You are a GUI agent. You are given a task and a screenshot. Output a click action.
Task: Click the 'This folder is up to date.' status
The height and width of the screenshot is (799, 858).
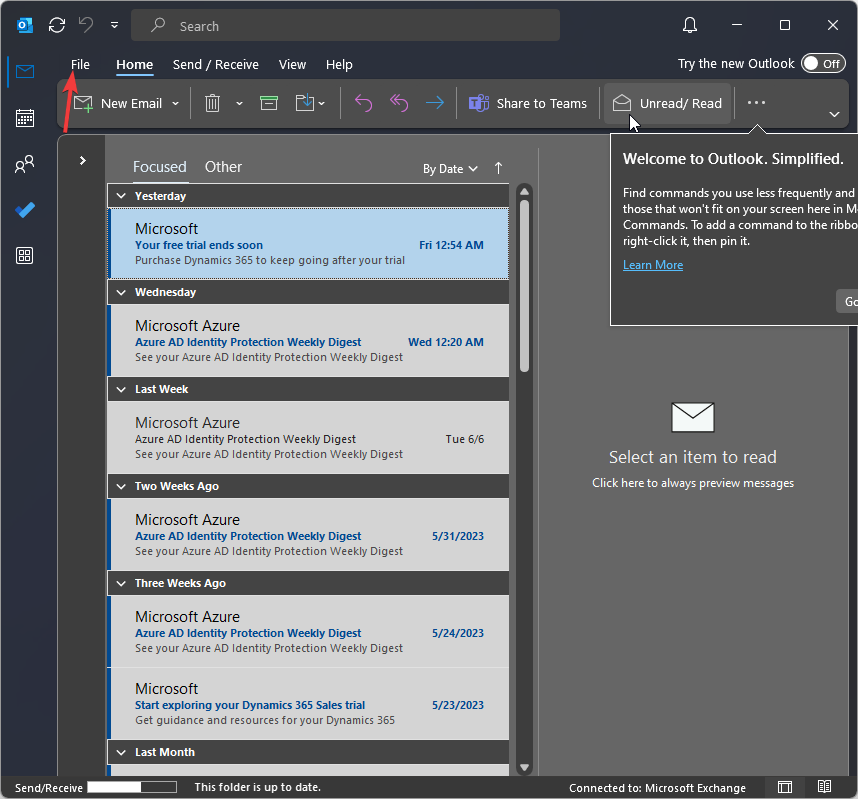tap(258, 787)
